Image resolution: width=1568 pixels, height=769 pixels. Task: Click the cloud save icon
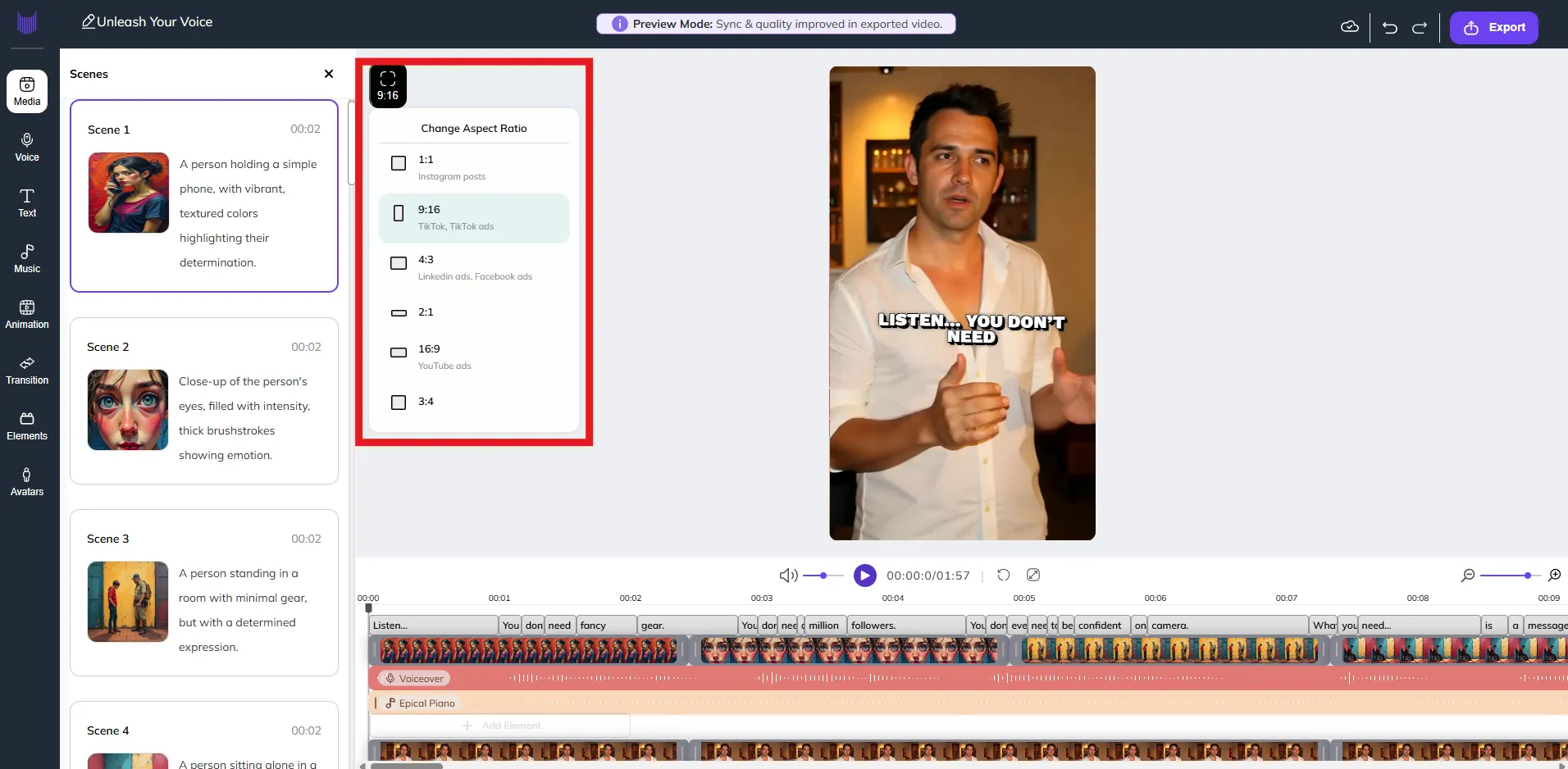tap(1349, 27)
